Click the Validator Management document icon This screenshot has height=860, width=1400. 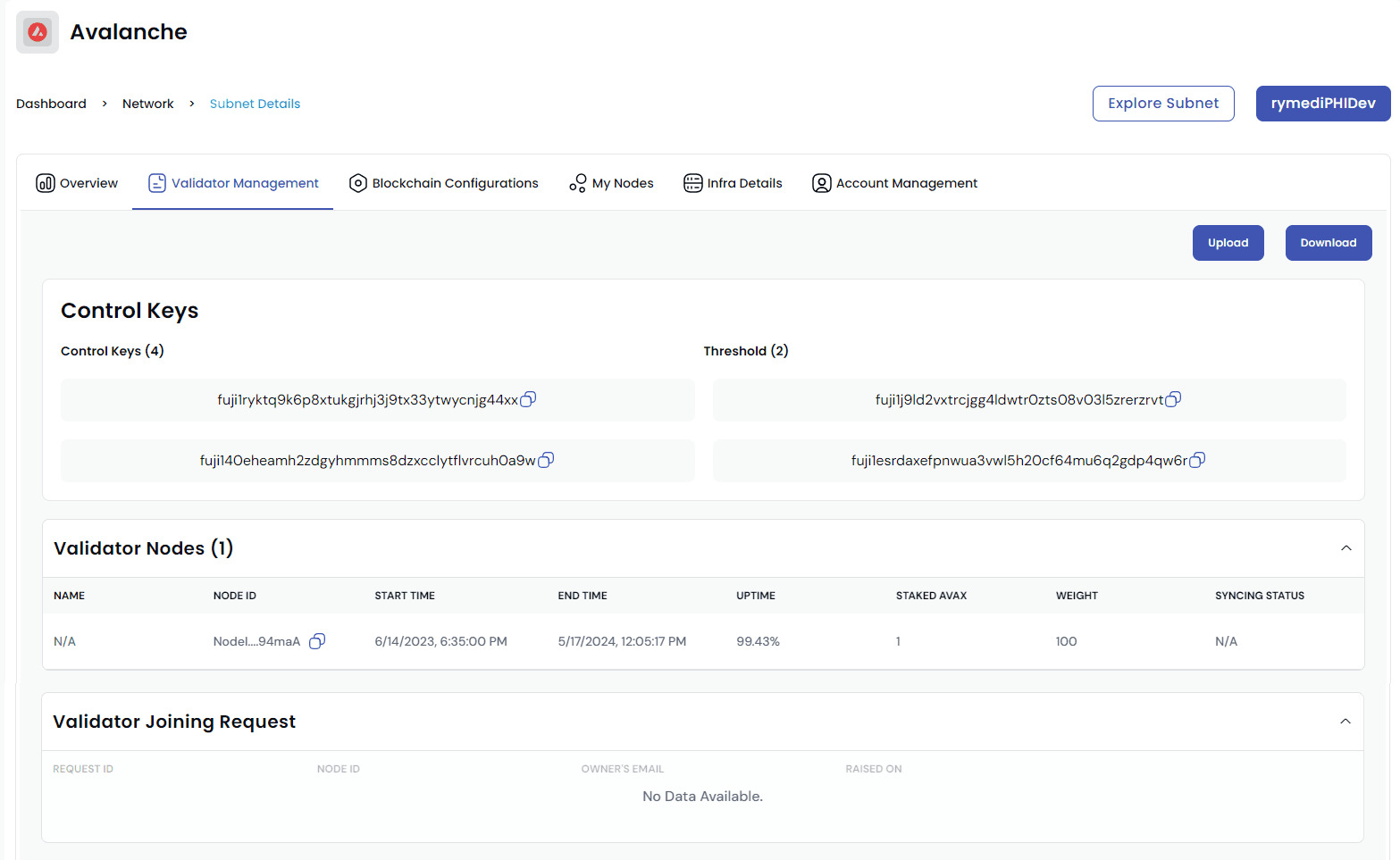coord(157,183)
